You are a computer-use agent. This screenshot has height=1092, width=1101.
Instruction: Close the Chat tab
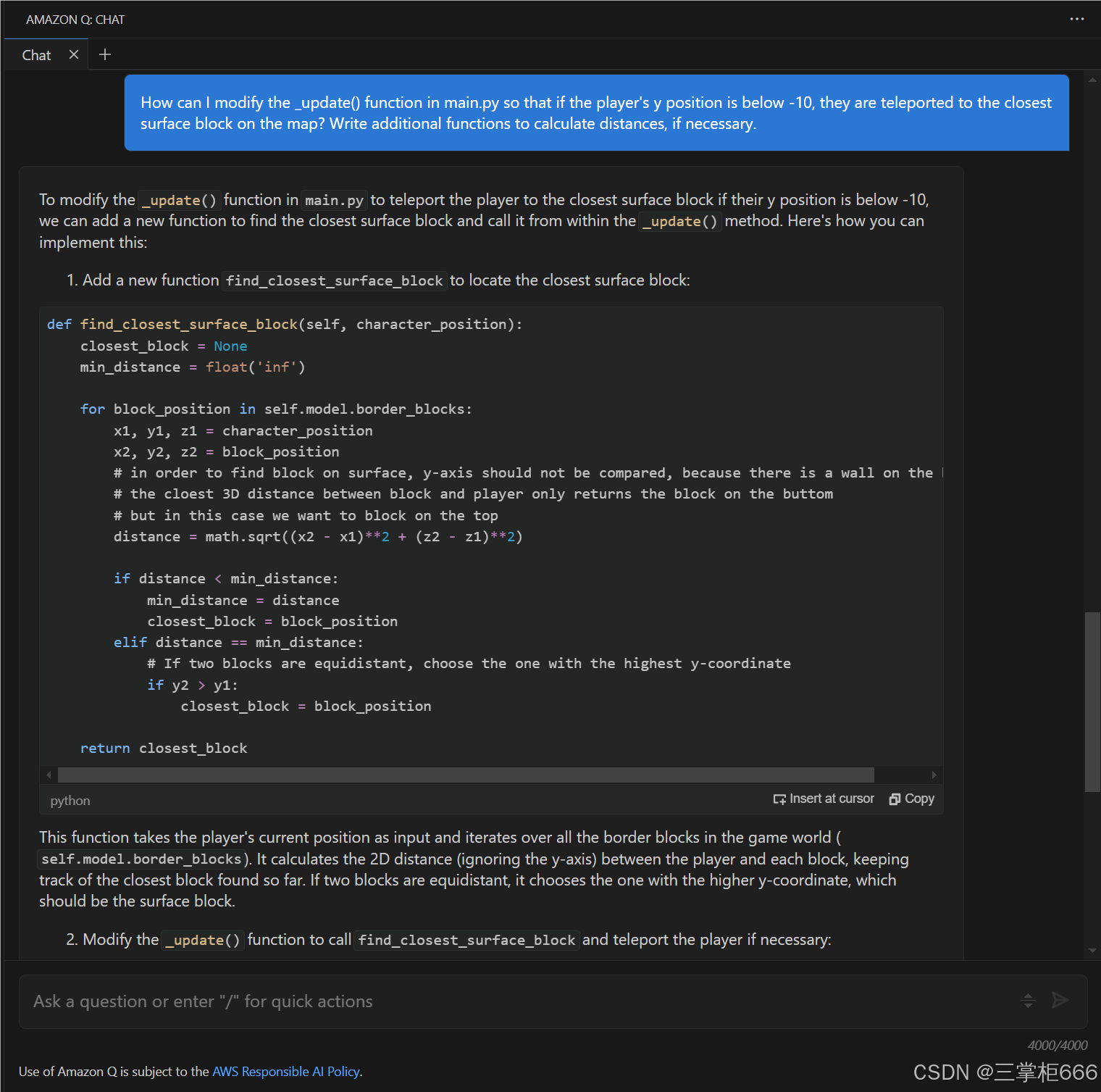pos(74,54)
